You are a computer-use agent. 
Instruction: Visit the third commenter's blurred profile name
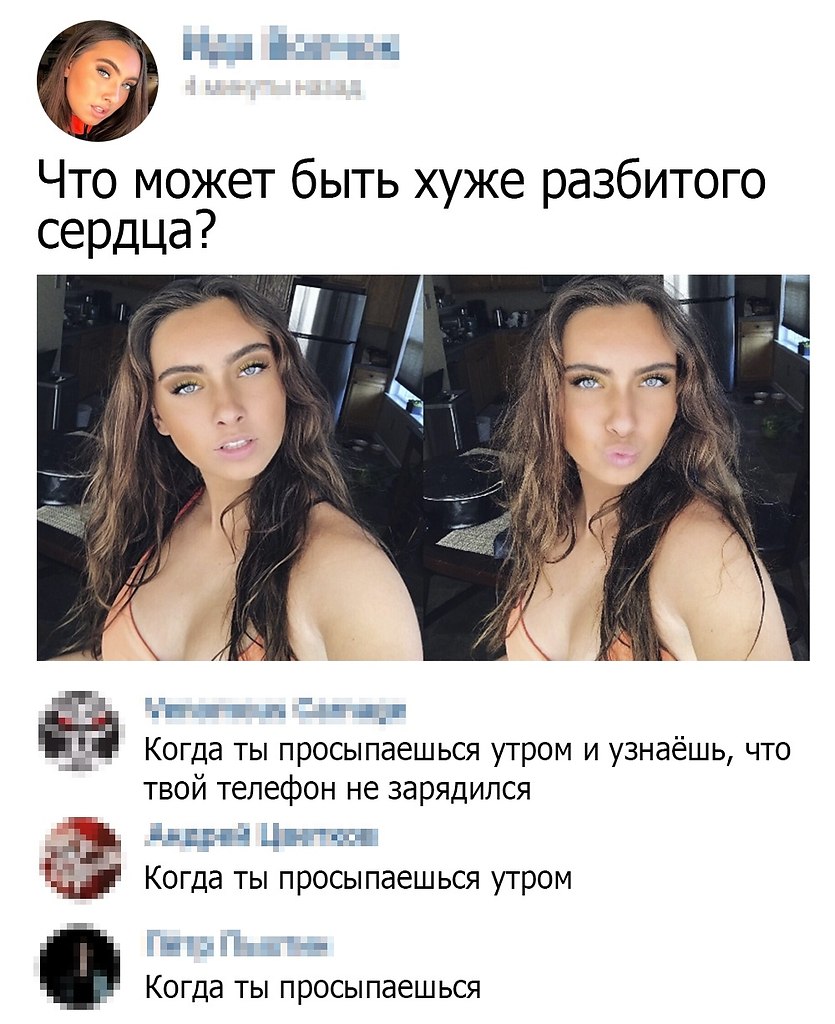point(239,946)
